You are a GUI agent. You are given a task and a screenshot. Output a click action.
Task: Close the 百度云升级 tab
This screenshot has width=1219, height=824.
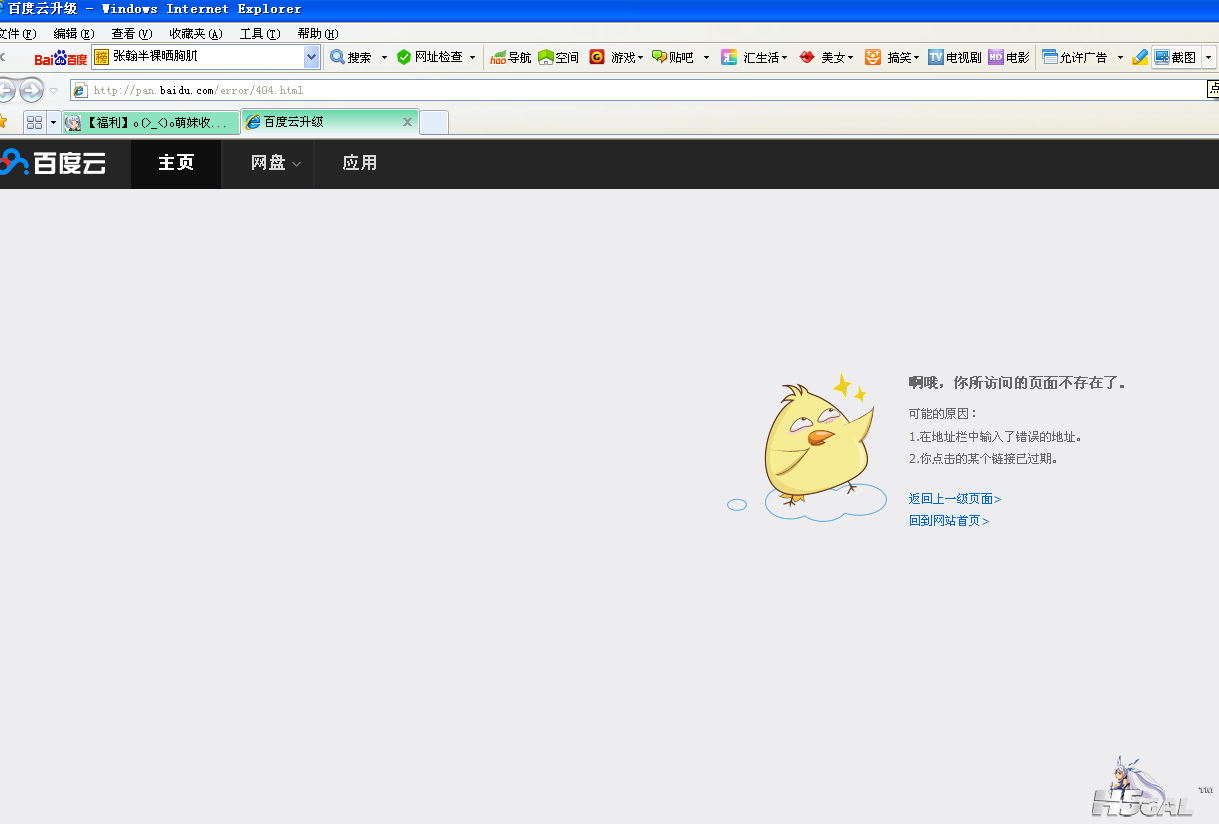(407, 122)
